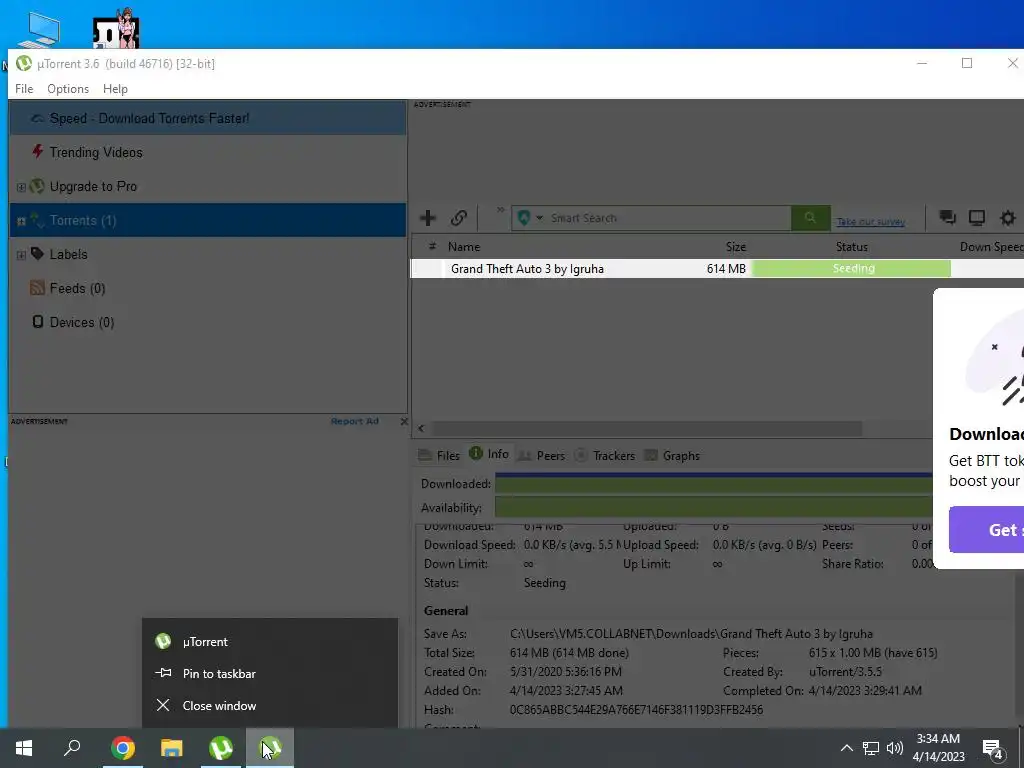Open preferences with the gear icon
This screenshot has height=768, width=1024.
tap(1008, 217)
